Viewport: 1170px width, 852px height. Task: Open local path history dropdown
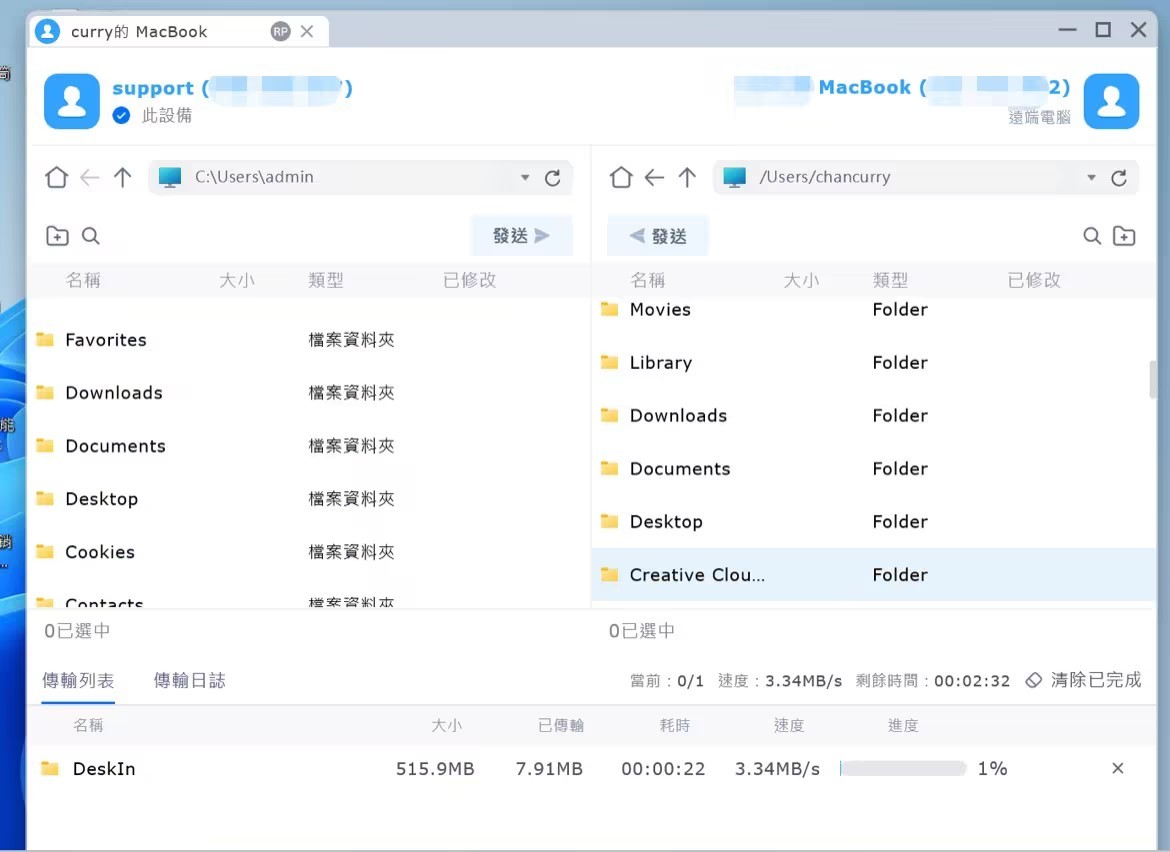(x=525, y=178)
